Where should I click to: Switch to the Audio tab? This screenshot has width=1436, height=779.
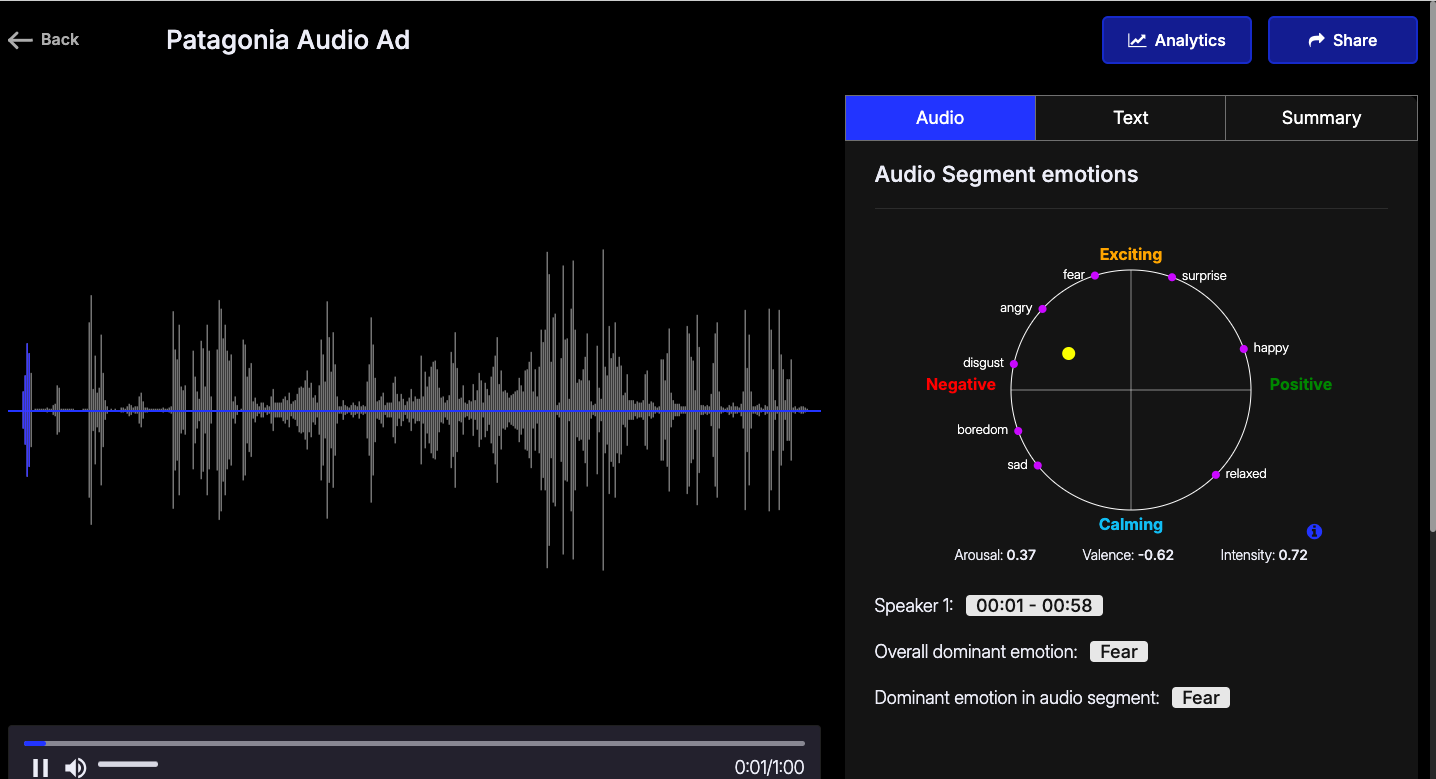point(940,118)
